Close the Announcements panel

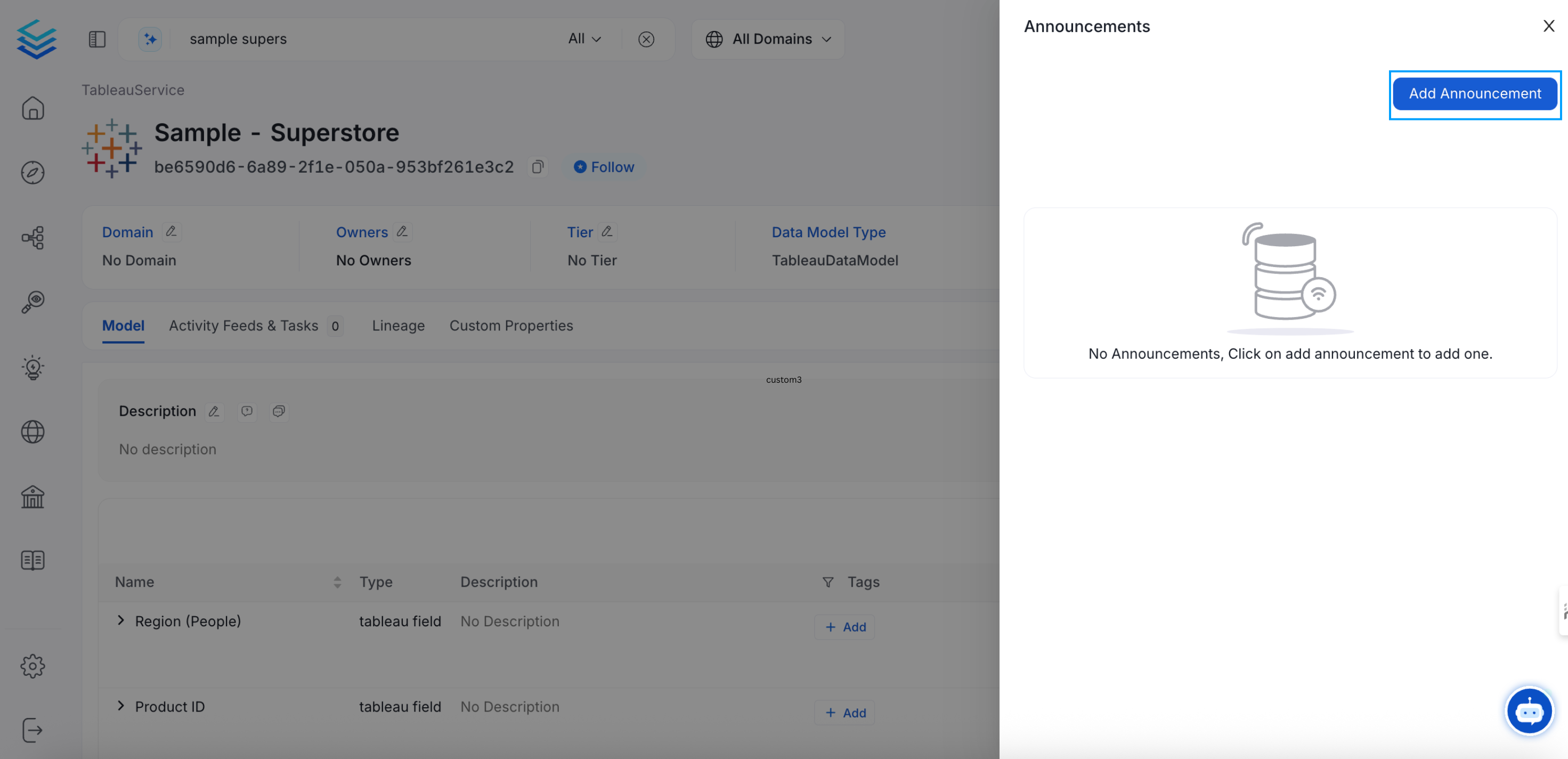(1548, 26)
